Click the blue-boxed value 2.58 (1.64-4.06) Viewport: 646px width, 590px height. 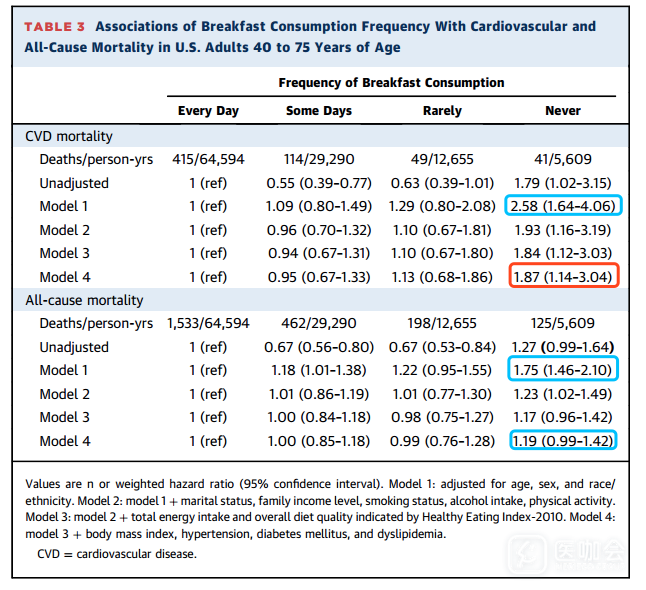pos(565,206)
